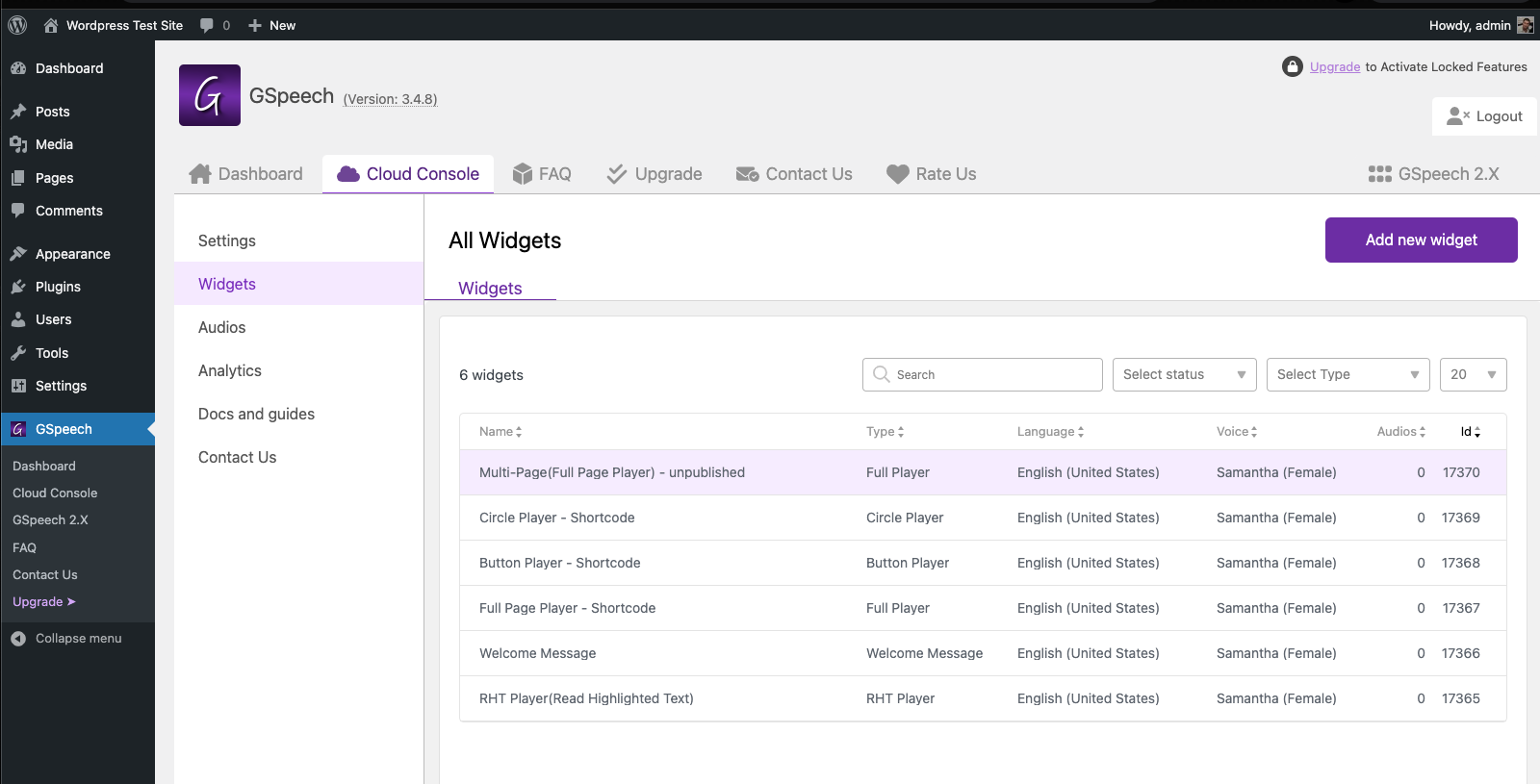The width and height of the screenshot is (1540, 784).
Task: Open the comments bubble icon in admin bar
Action: [206, 25]
